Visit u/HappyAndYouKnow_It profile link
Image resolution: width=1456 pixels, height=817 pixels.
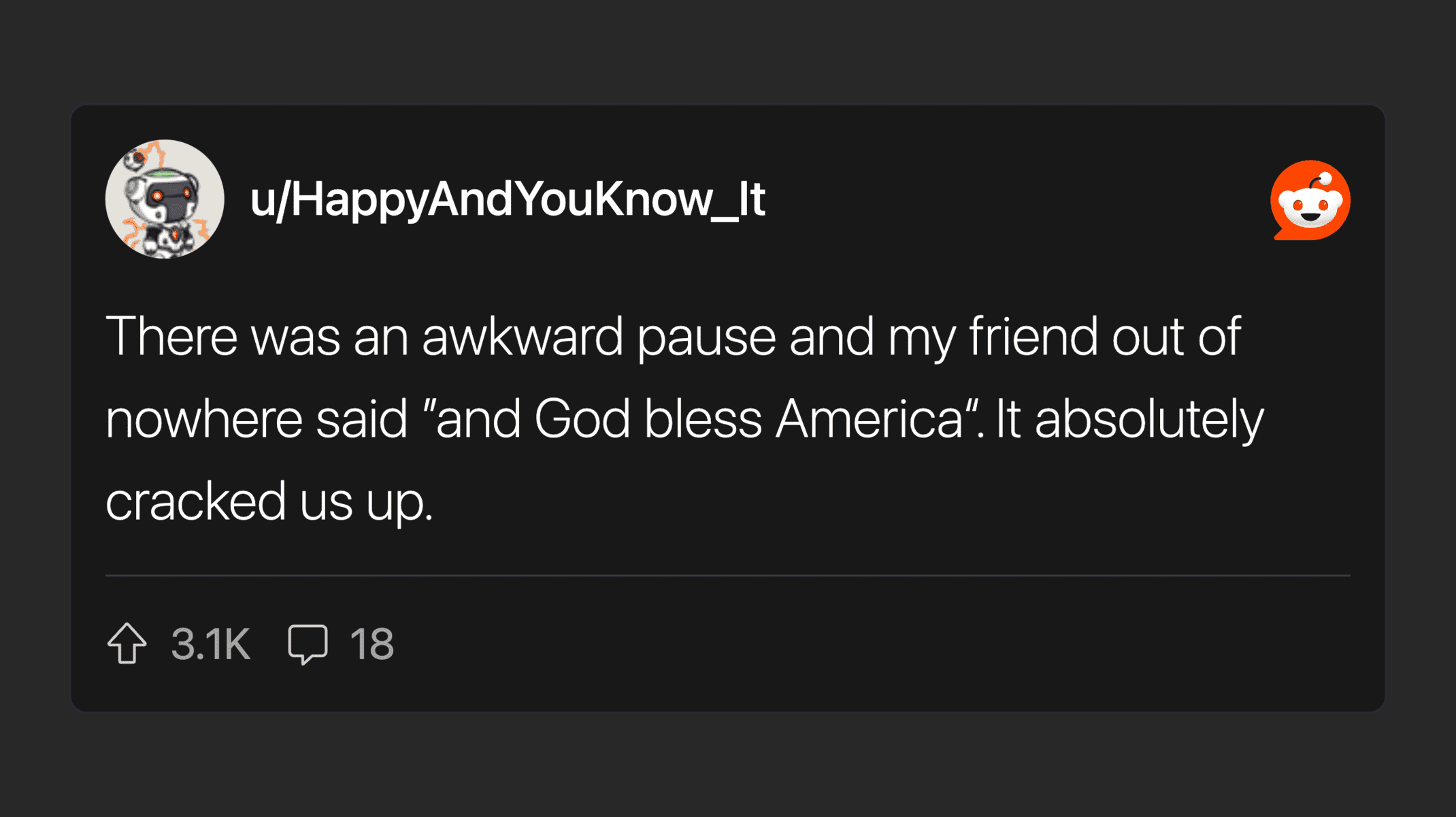click(508, 199)
